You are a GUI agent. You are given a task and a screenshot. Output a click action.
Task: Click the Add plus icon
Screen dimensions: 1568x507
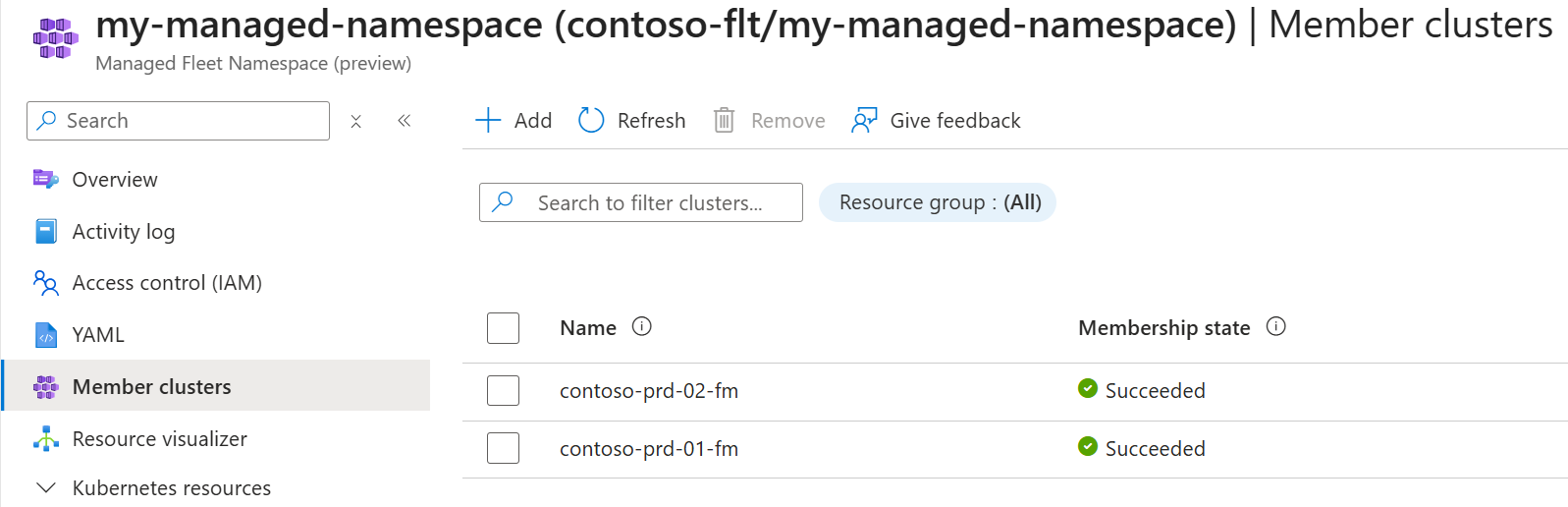488,121
